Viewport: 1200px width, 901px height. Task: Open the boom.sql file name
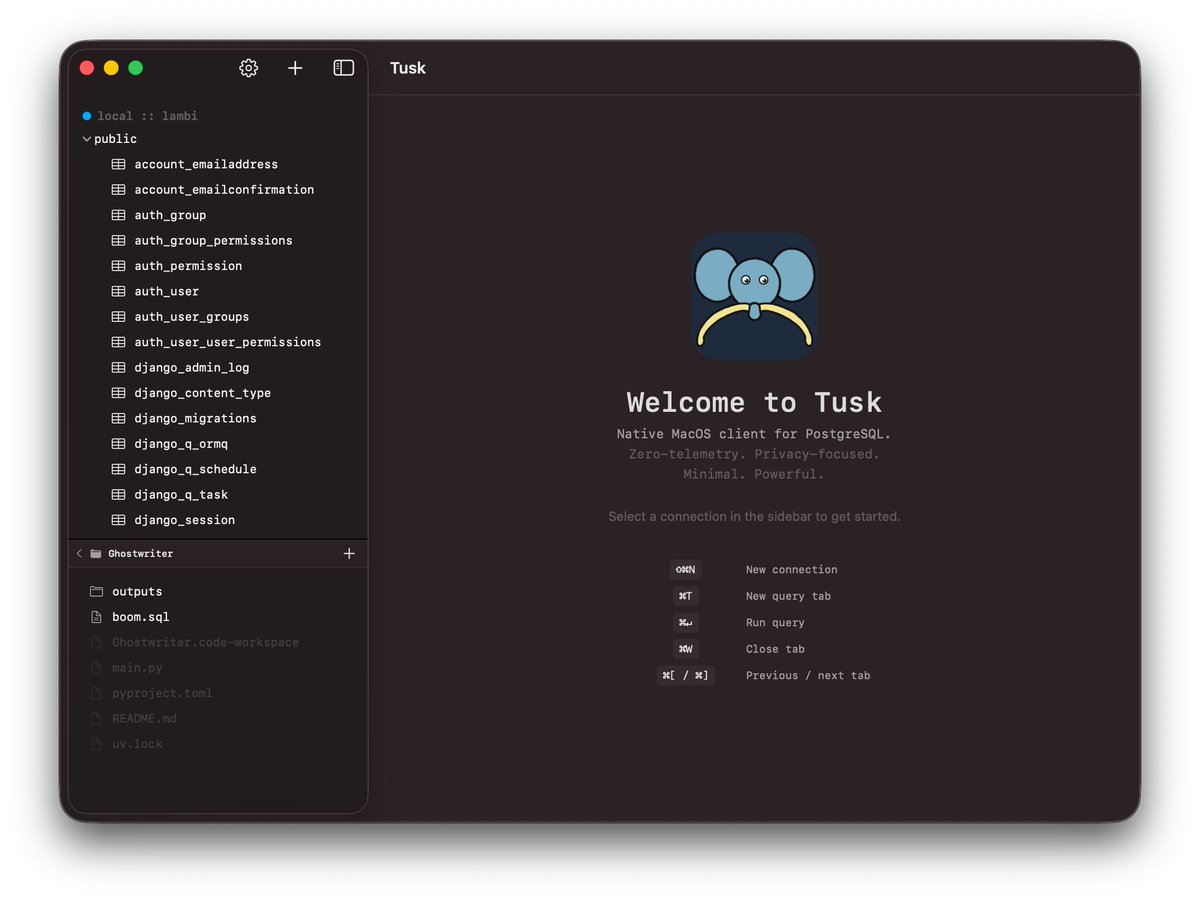point(141,617)
